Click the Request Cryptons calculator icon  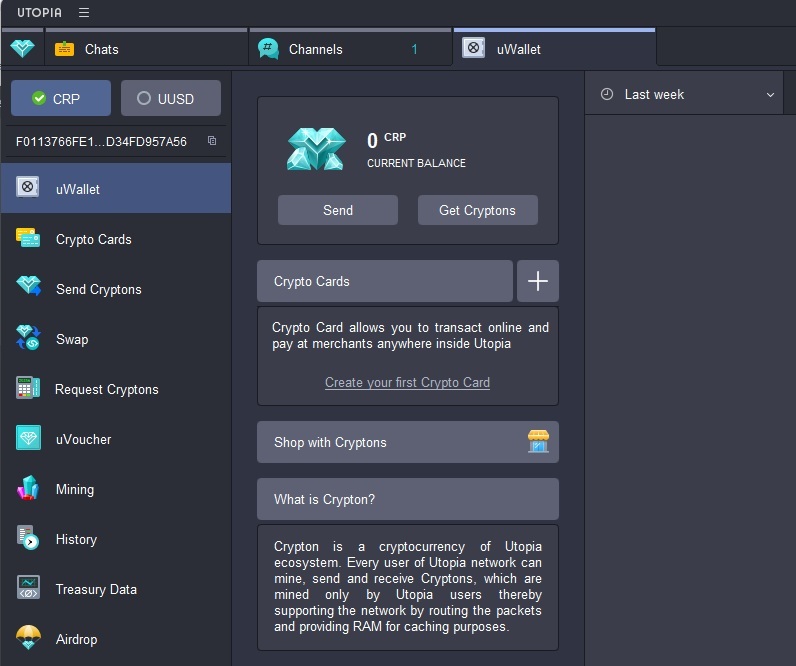(28, 388)
